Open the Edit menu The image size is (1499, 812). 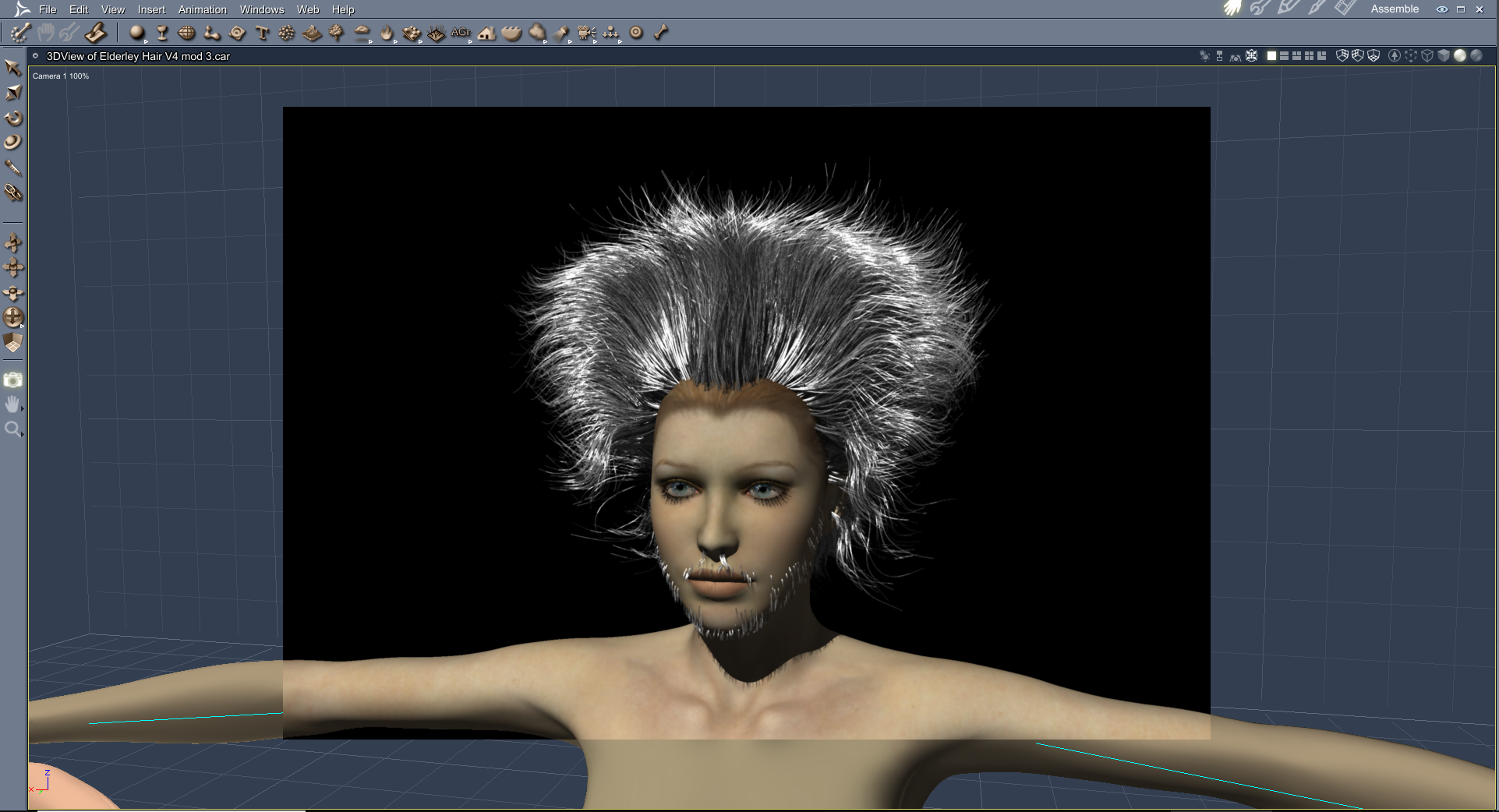pos(79,9)
